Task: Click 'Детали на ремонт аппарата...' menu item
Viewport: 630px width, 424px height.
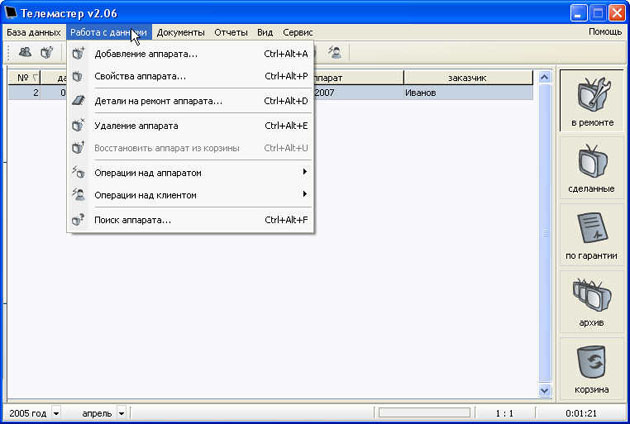Action: click(x=158, y=101)
